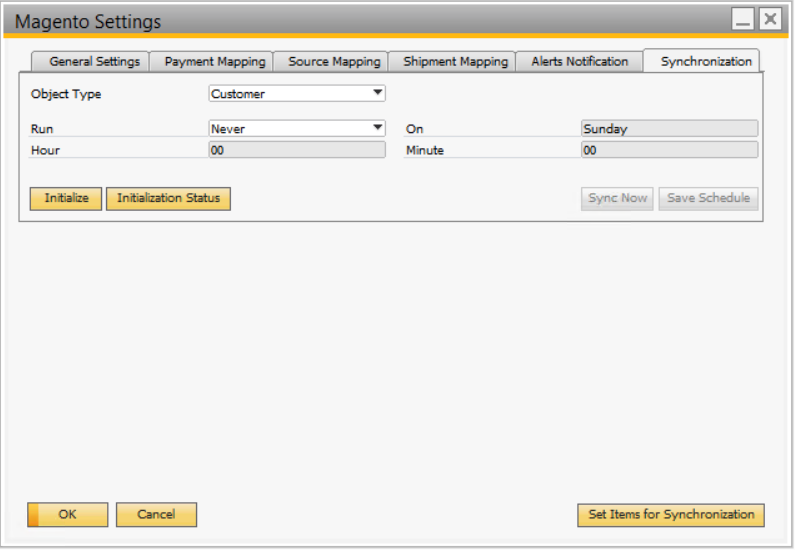Screen dimensions: 795x550
Task: Go to the Source Mapping tab
Action: coord(334,62)
